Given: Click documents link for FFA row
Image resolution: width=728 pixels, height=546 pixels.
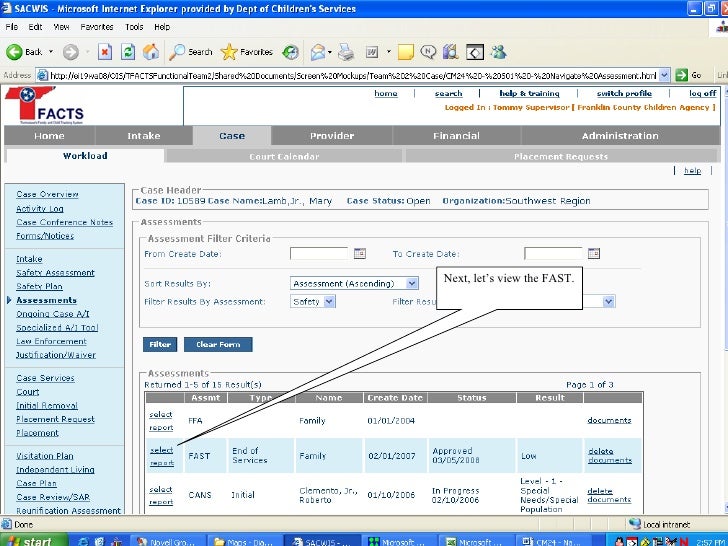Looking at the screenshot, I should point(609,420).
